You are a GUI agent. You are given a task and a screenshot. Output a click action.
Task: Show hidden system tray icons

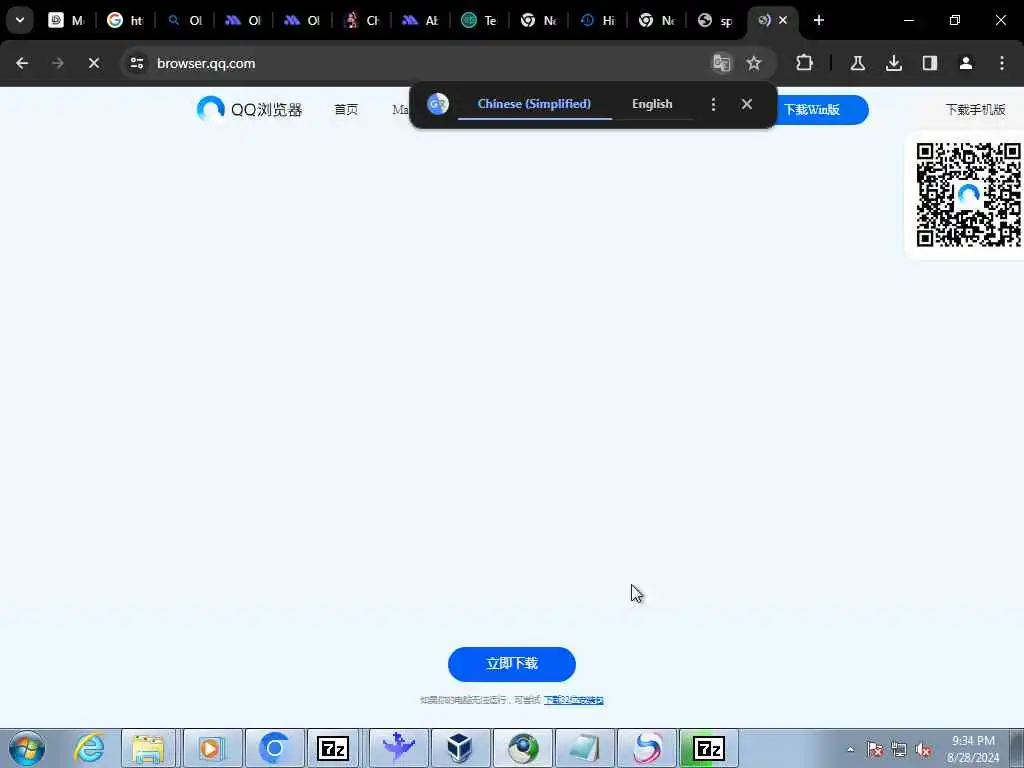[850, 749]
